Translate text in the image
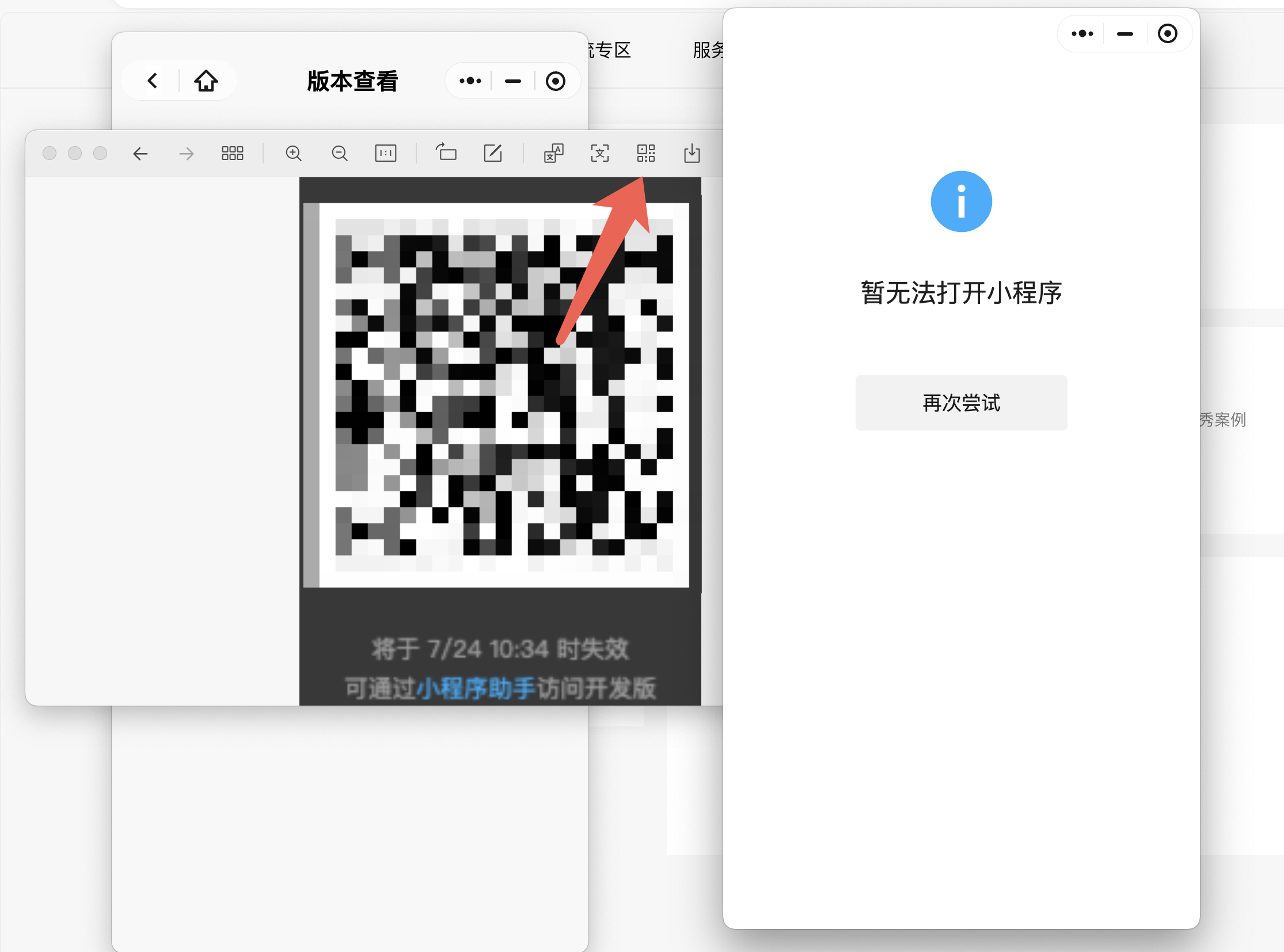 (x=553, y=153)
